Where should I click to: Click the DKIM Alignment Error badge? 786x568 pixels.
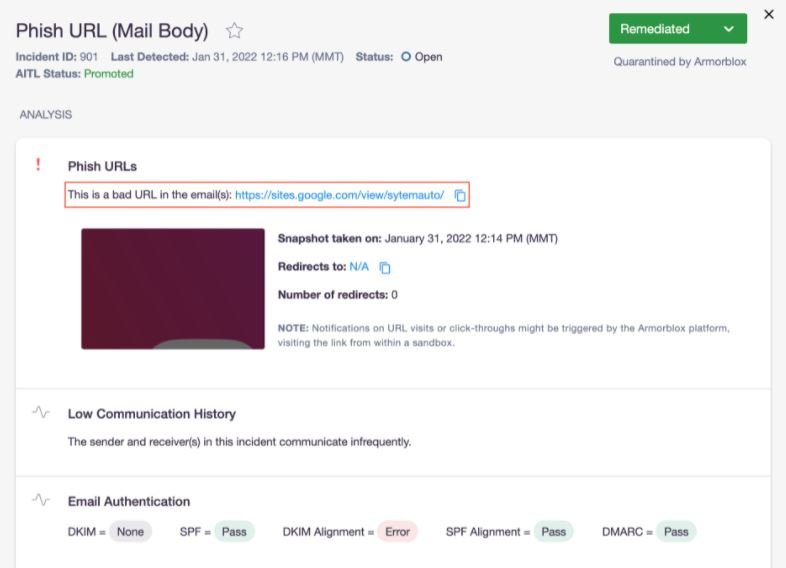point(397,531)
